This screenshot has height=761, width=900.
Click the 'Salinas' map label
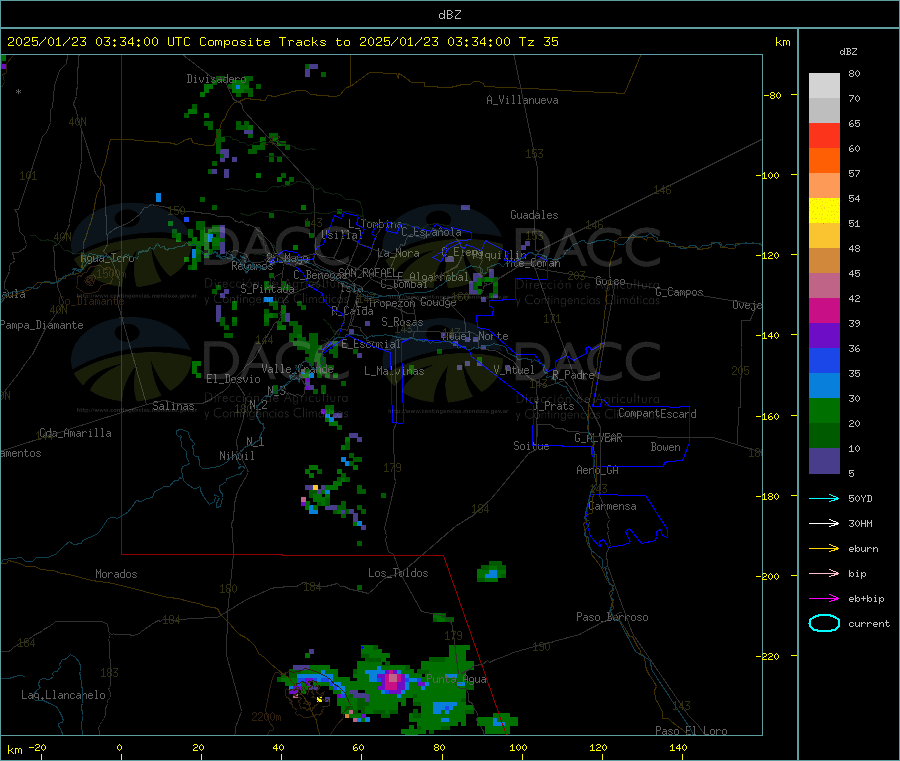[173, 406]
